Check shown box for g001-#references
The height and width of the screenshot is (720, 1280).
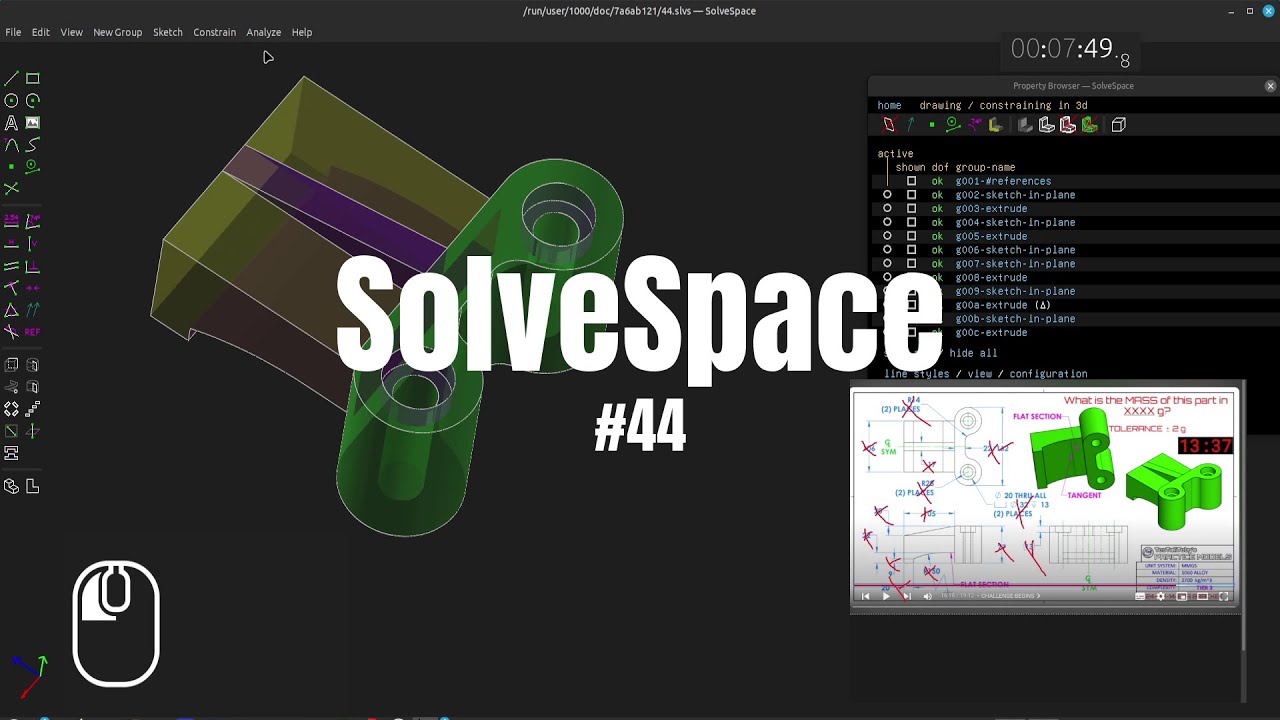pos(911,181)
